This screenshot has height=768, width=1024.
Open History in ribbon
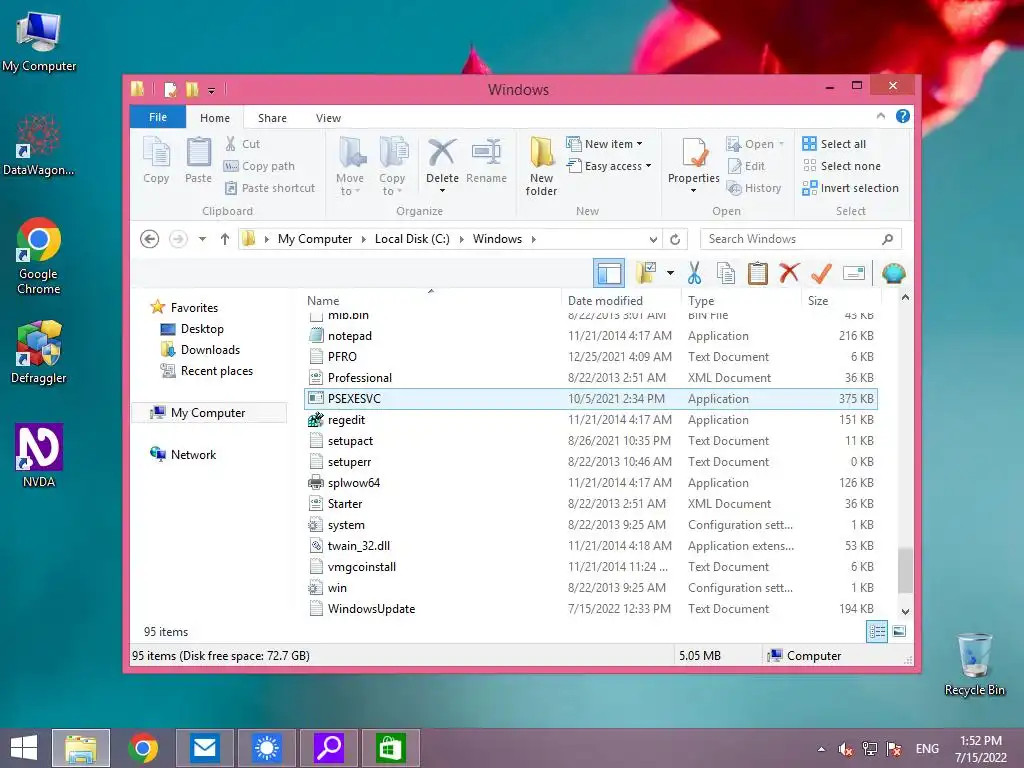click(x=754, y=188)
